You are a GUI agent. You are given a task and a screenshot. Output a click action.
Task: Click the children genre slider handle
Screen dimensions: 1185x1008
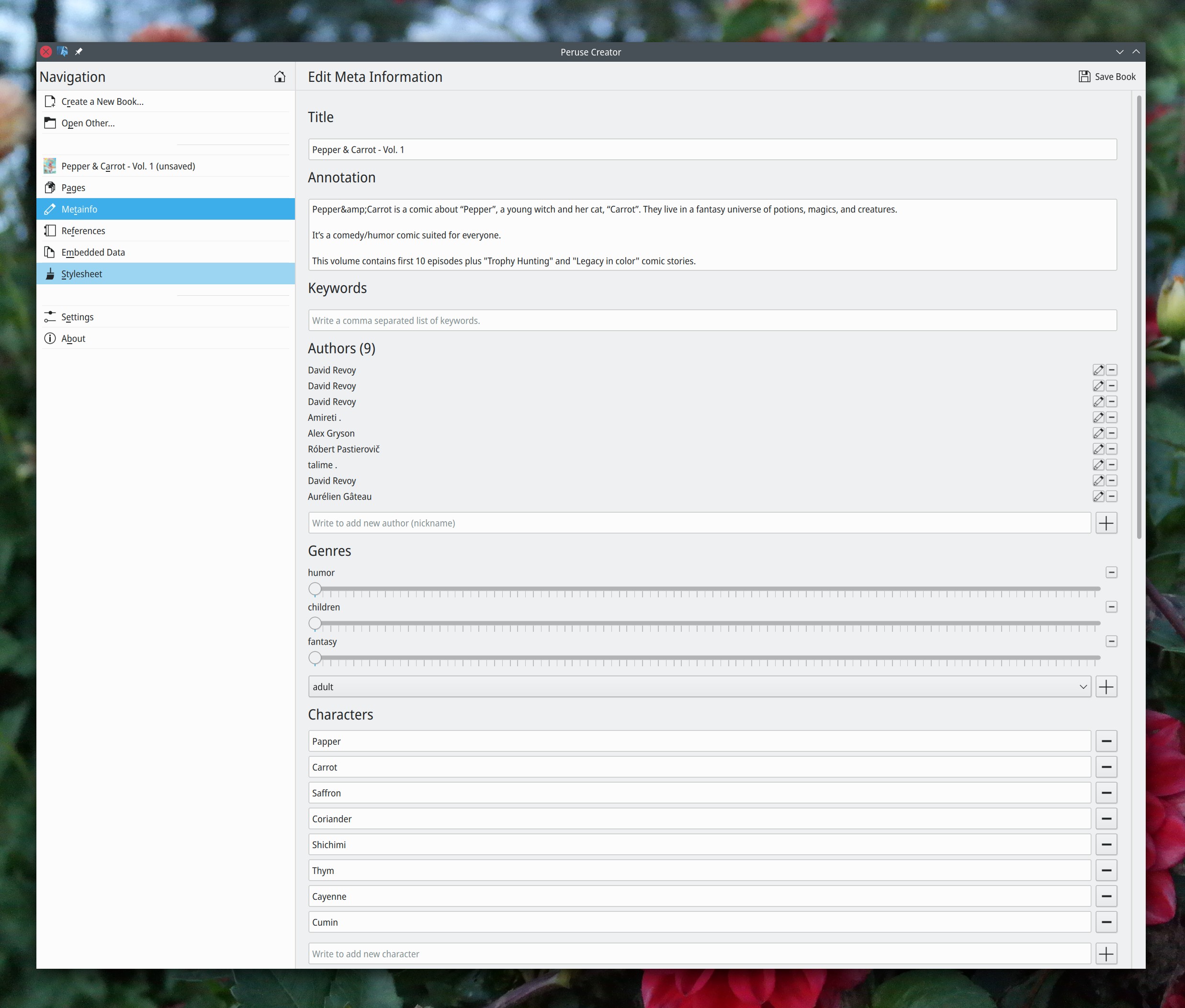pos(315,624)
